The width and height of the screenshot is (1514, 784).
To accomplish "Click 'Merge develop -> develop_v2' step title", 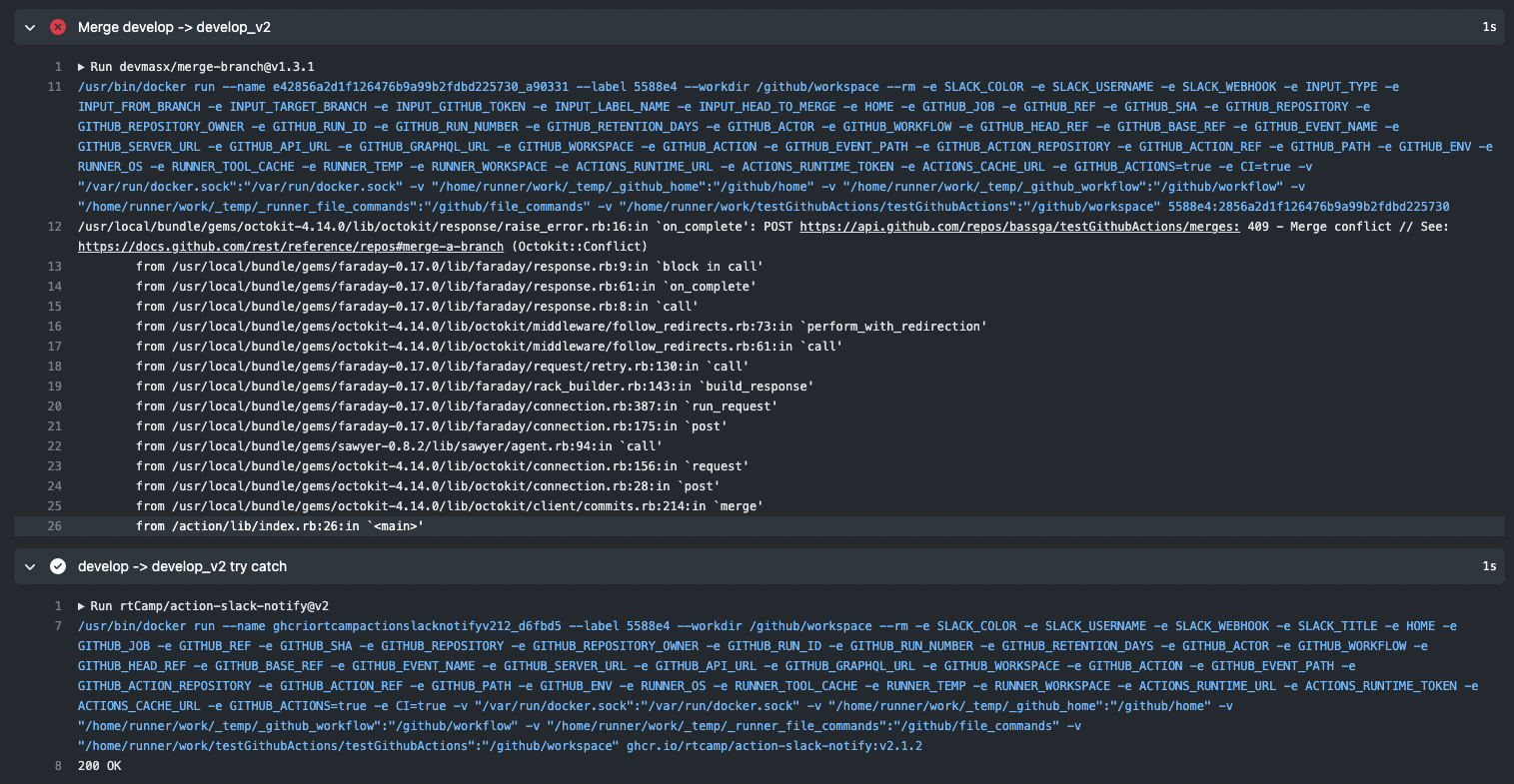I will coord(174,27).
